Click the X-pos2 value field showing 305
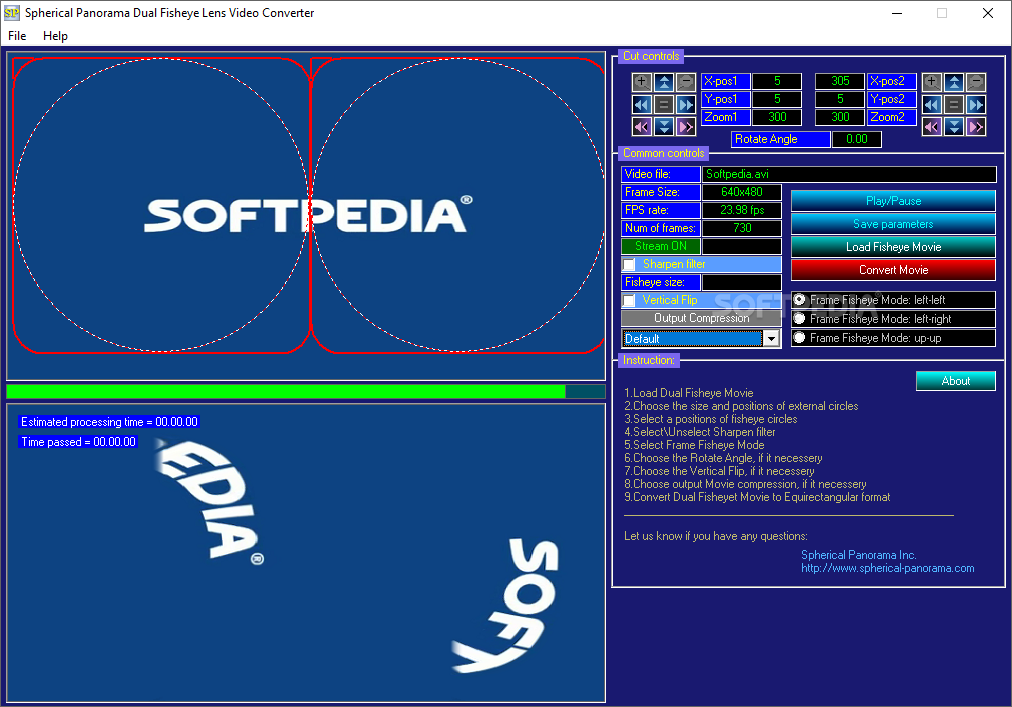 [x=840, y=81]
